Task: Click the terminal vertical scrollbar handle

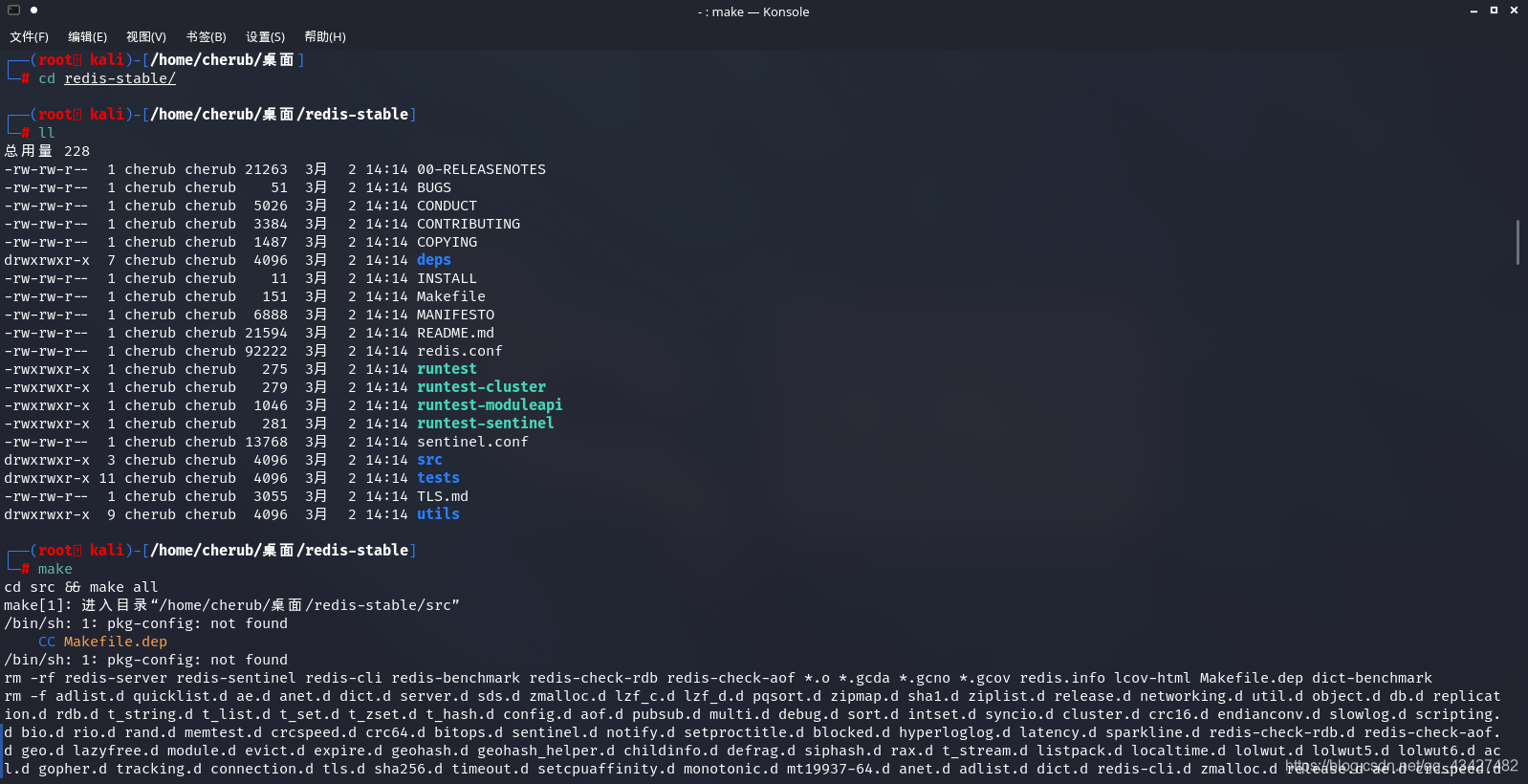Action: pyautogui.click(x=1517, y=242)
